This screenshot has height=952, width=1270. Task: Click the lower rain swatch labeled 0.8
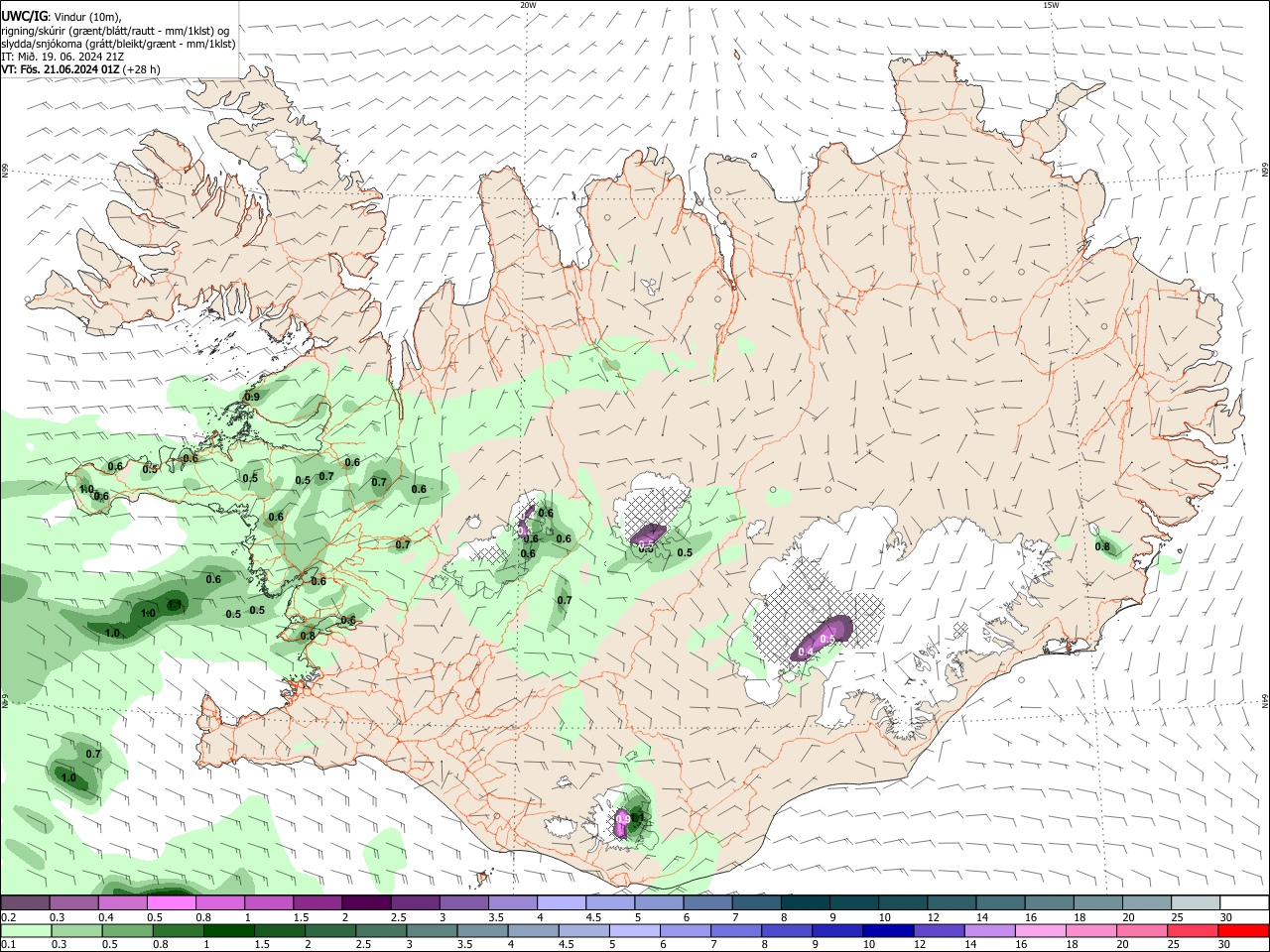(179, 931)
